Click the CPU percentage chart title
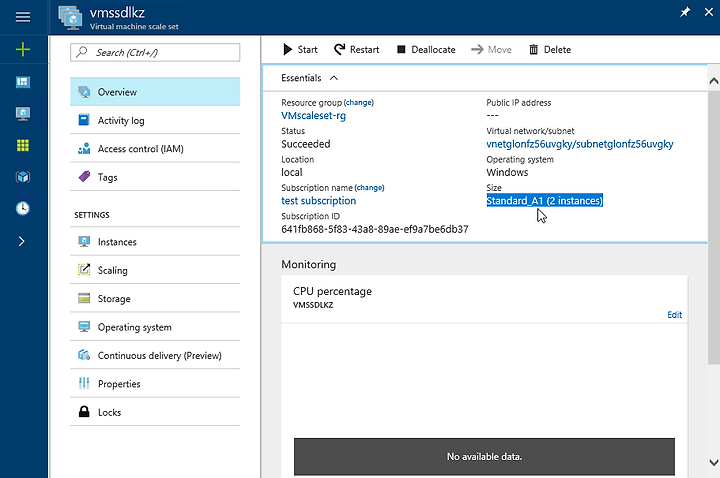This screenshot has height=478, width=720. coord(332,291)
